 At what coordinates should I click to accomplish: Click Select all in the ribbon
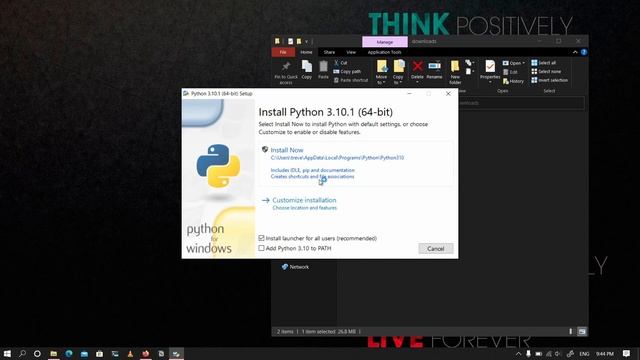(544, 63)
